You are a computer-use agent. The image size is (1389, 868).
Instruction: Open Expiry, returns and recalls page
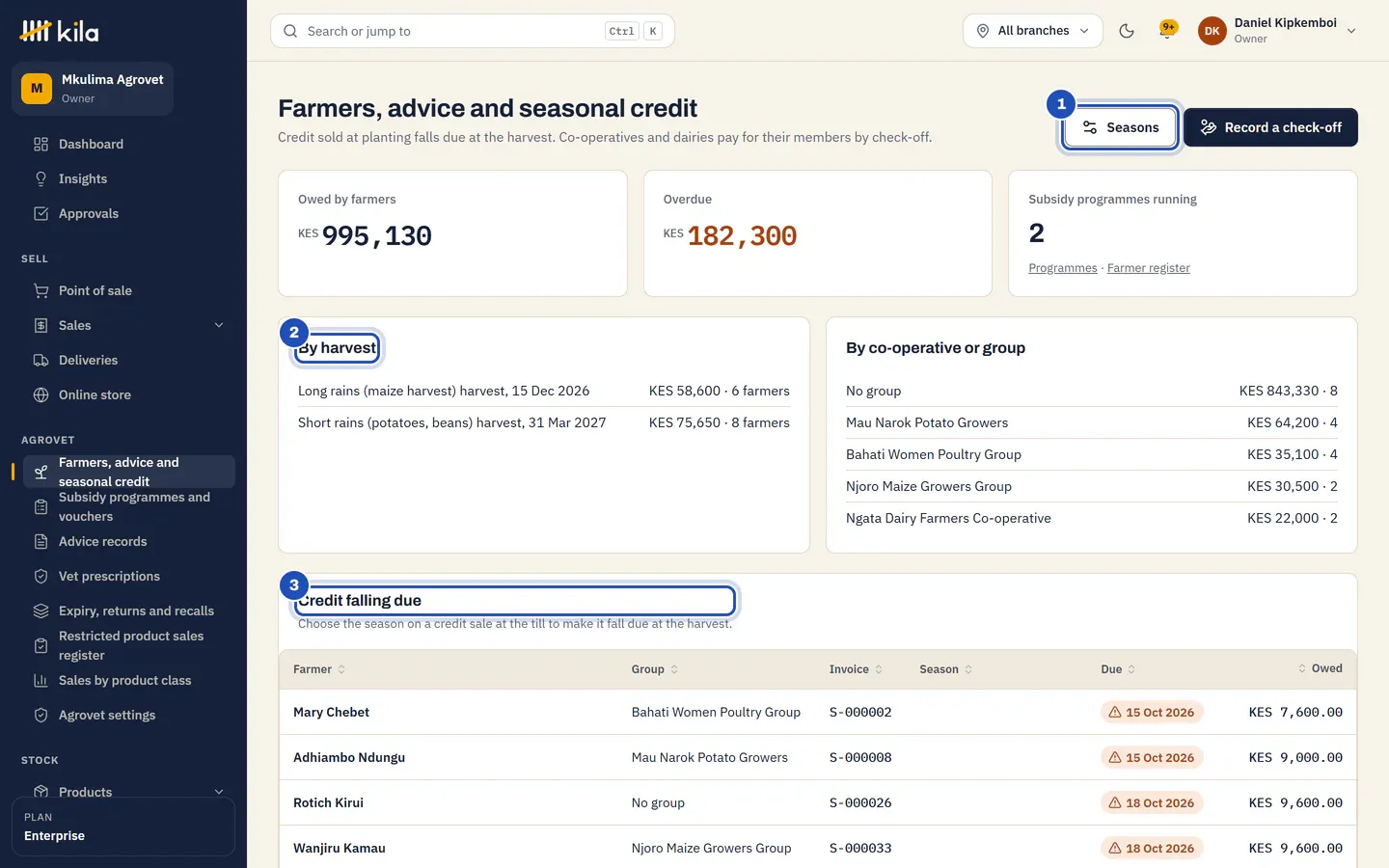coord(129,611)
